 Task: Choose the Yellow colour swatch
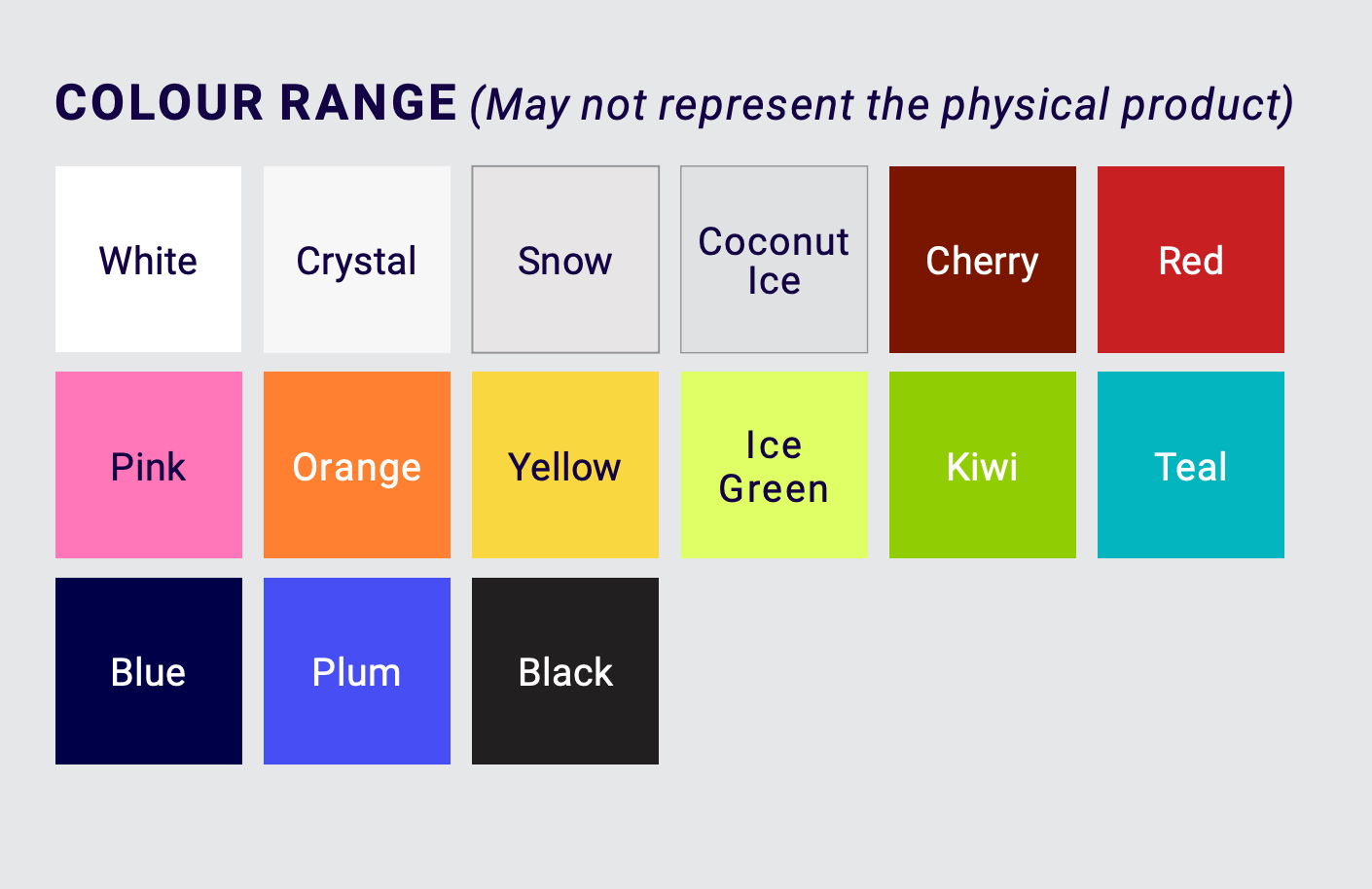pos(565,465)
